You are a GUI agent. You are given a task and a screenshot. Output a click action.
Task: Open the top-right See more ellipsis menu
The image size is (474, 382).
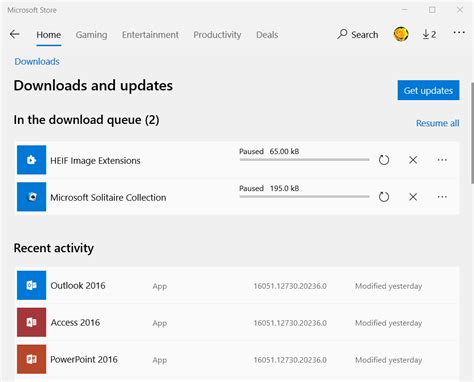[459, 33]
